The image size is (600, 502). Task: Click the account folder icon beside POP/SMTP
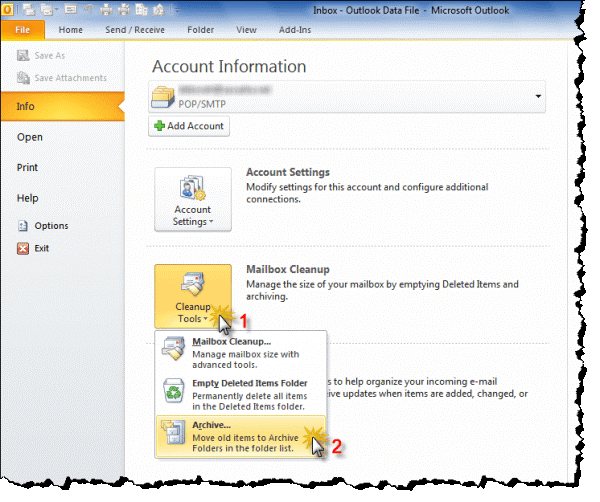pos(163,97)
